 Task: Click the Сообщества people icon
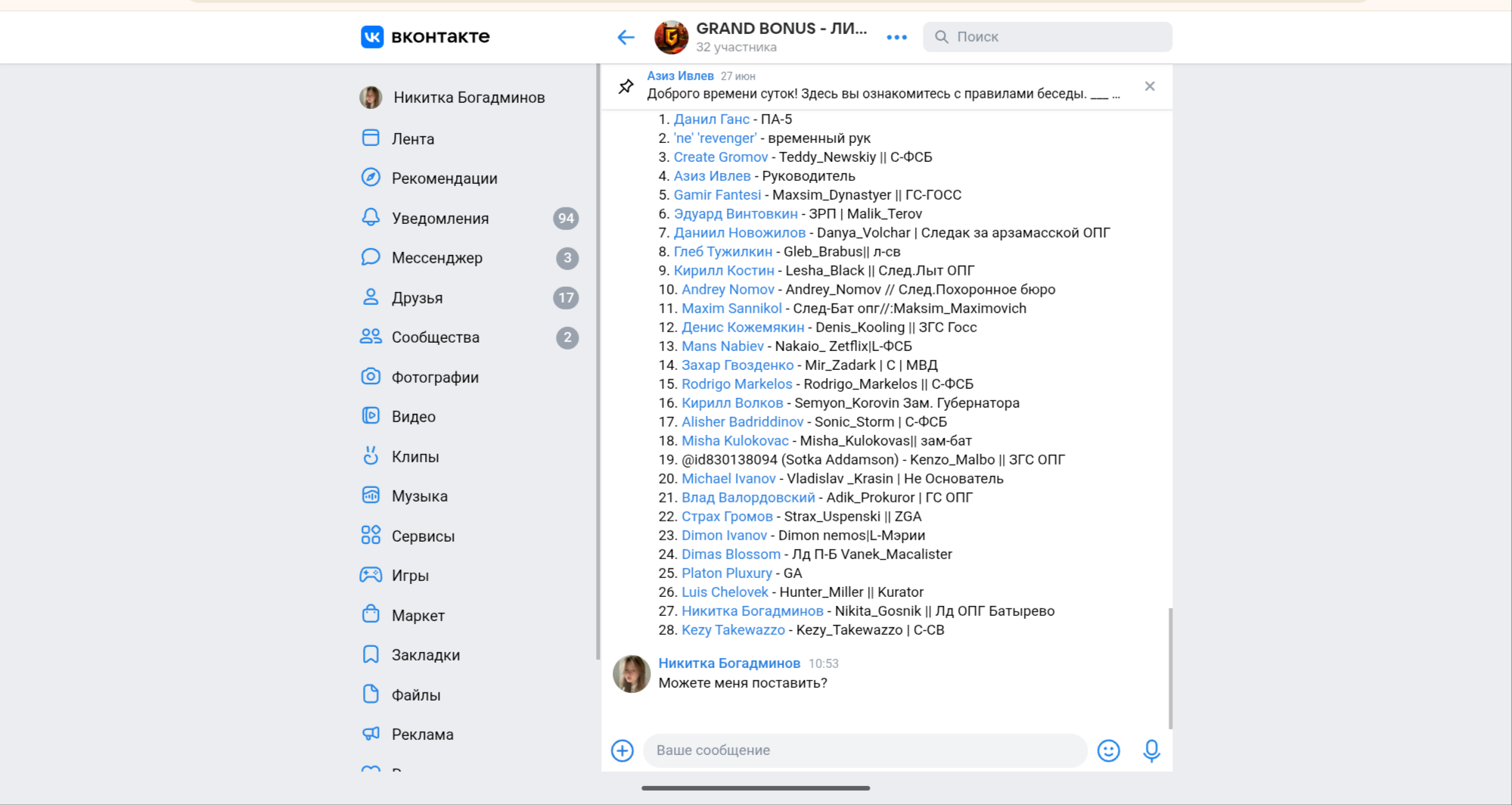[x=371, y=337]
